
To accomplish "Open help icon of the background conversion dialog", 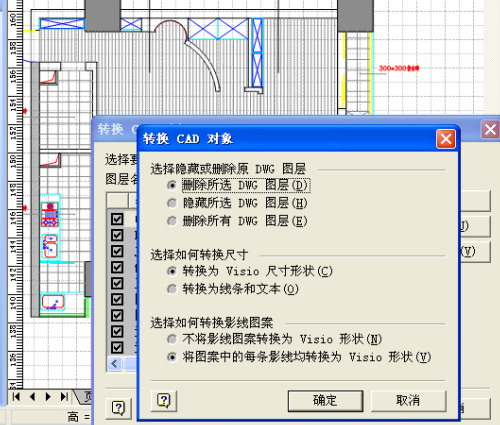I will tap(119, 408).
